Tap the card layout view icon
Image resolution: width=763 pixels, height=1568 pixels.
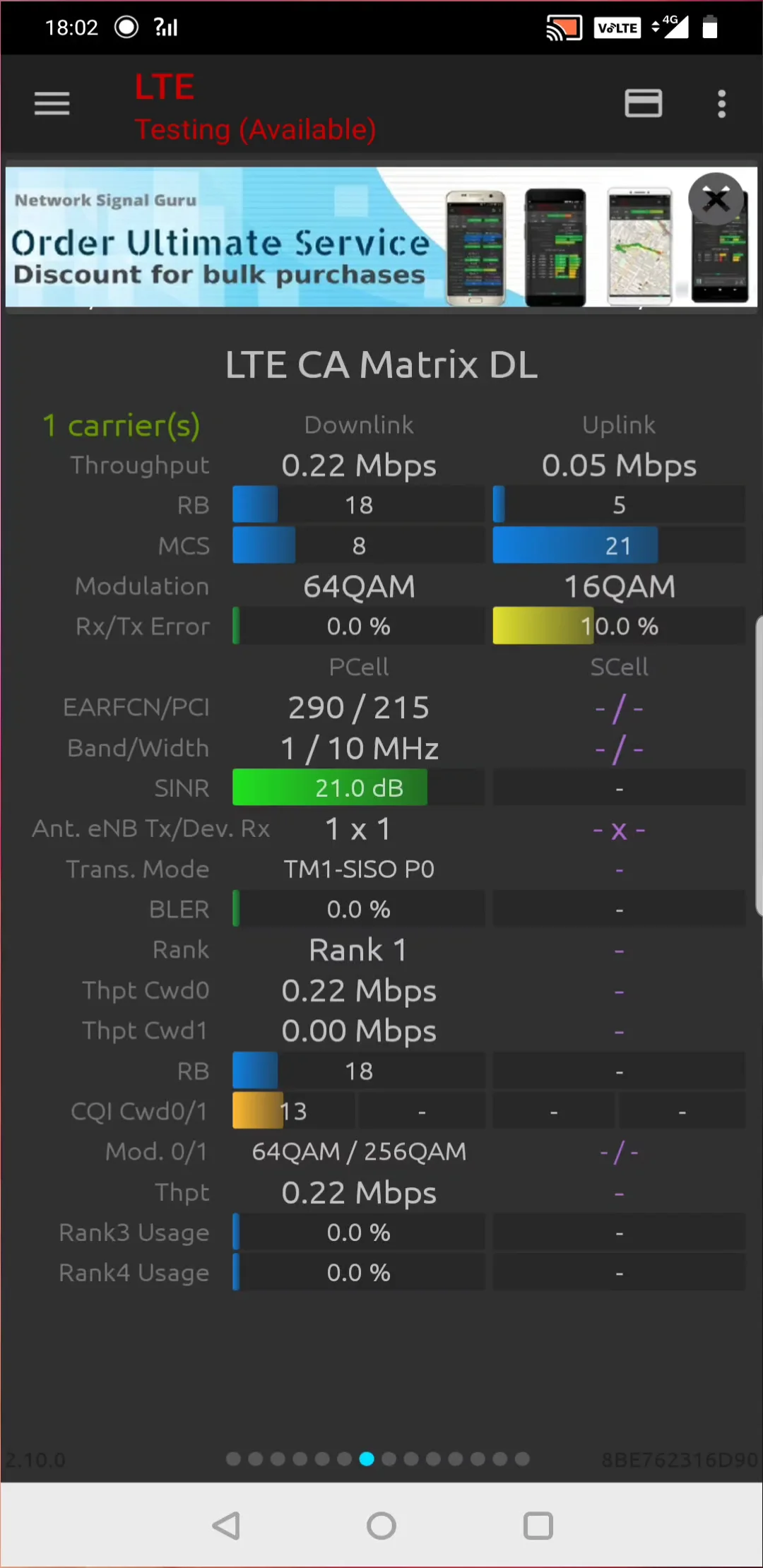[643, 104]
